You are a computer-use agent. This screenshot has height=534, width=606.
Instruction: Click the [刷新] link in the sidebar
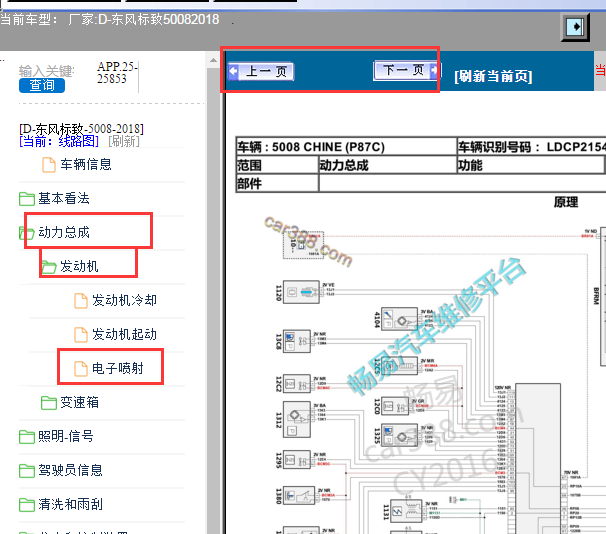coord(124,141)
